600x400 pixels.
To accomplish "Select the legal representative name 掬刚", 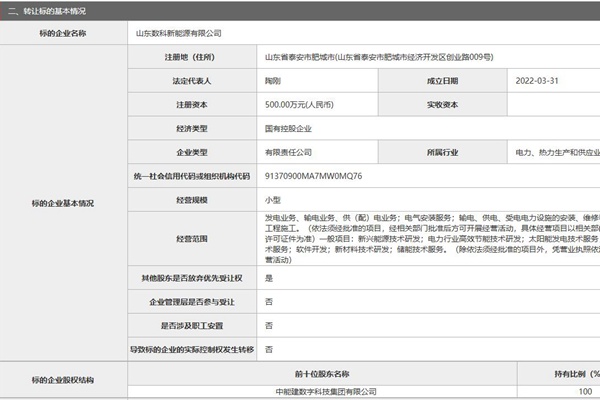I will point(274,81).
